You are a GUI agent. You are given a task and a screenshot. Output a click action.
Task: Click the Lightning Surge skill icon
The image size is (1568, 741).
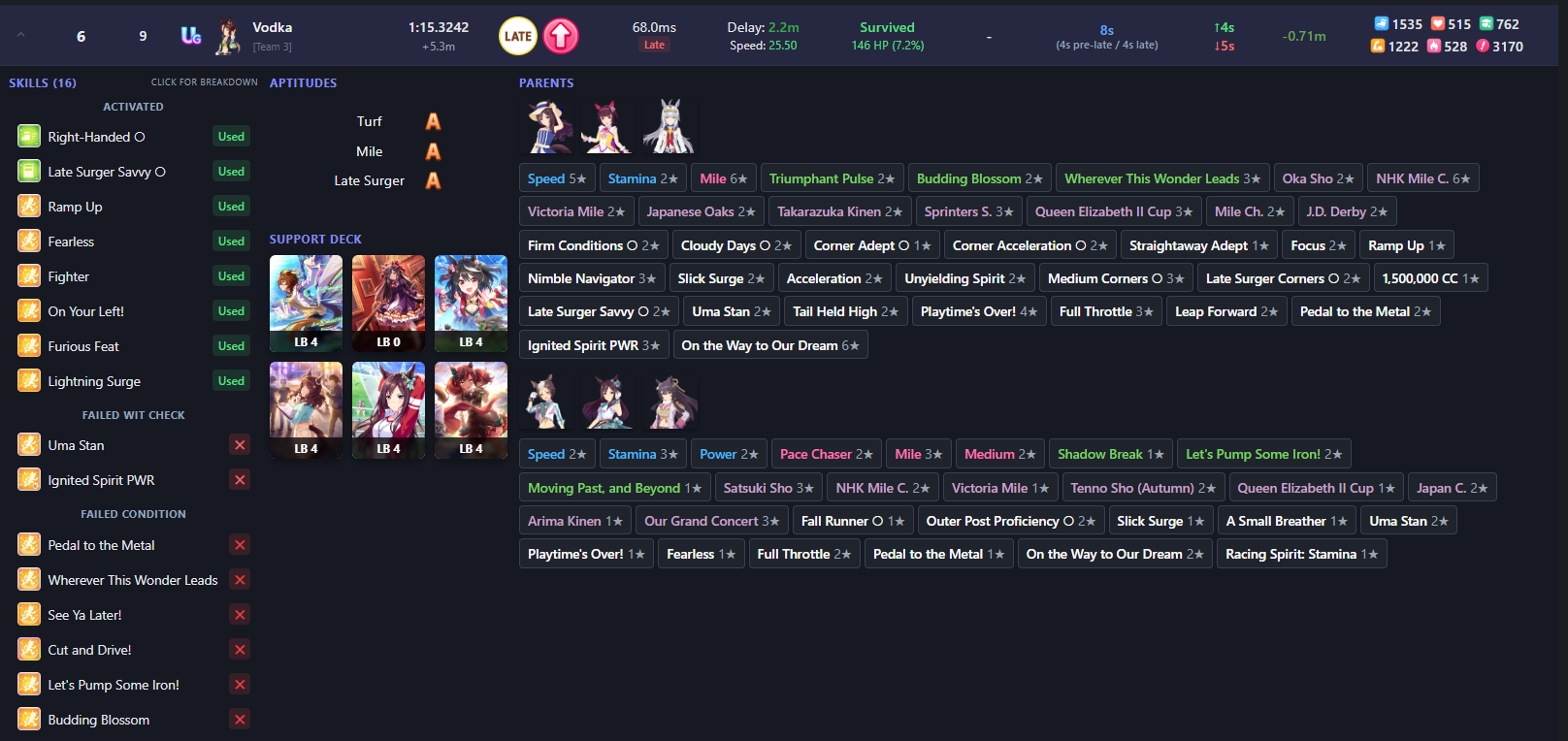tap(29, 381)
